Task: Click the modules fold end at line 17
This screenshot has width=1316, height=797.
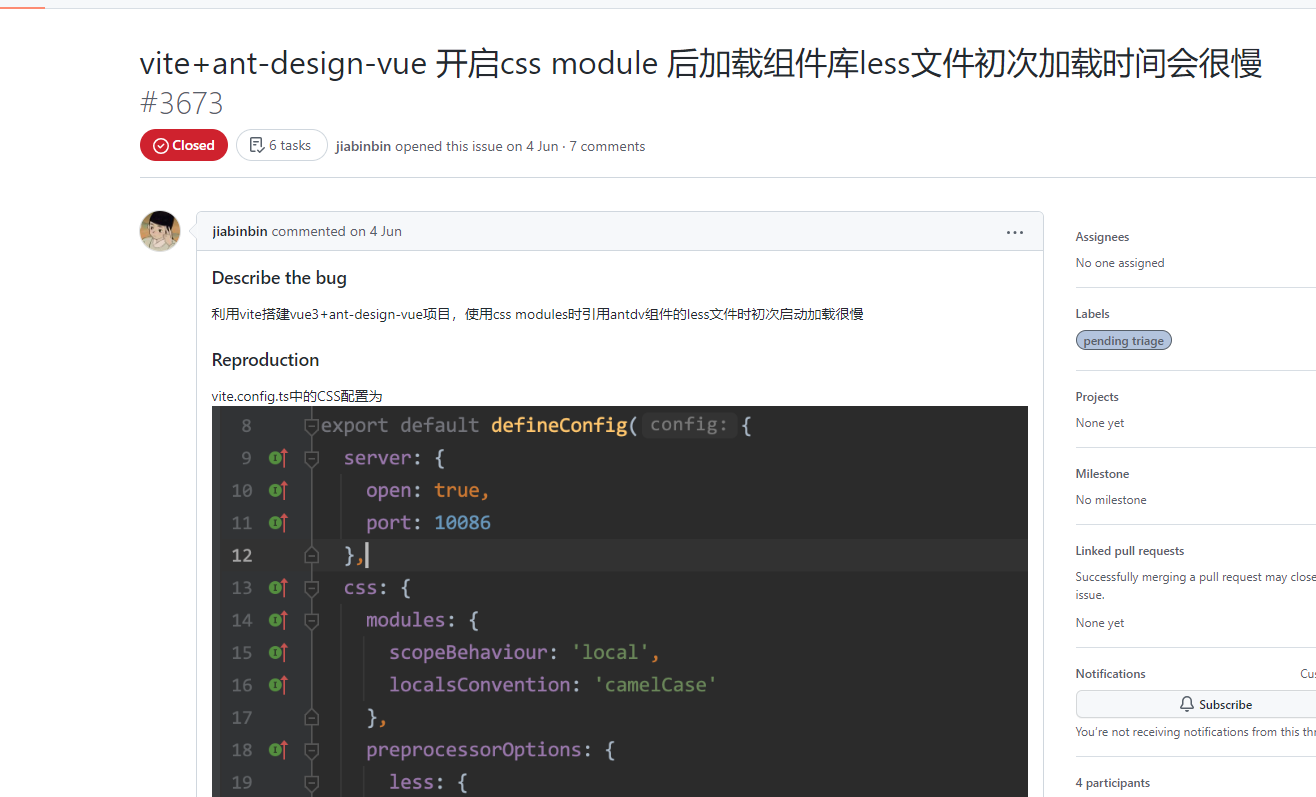Action: coord(311,717)
